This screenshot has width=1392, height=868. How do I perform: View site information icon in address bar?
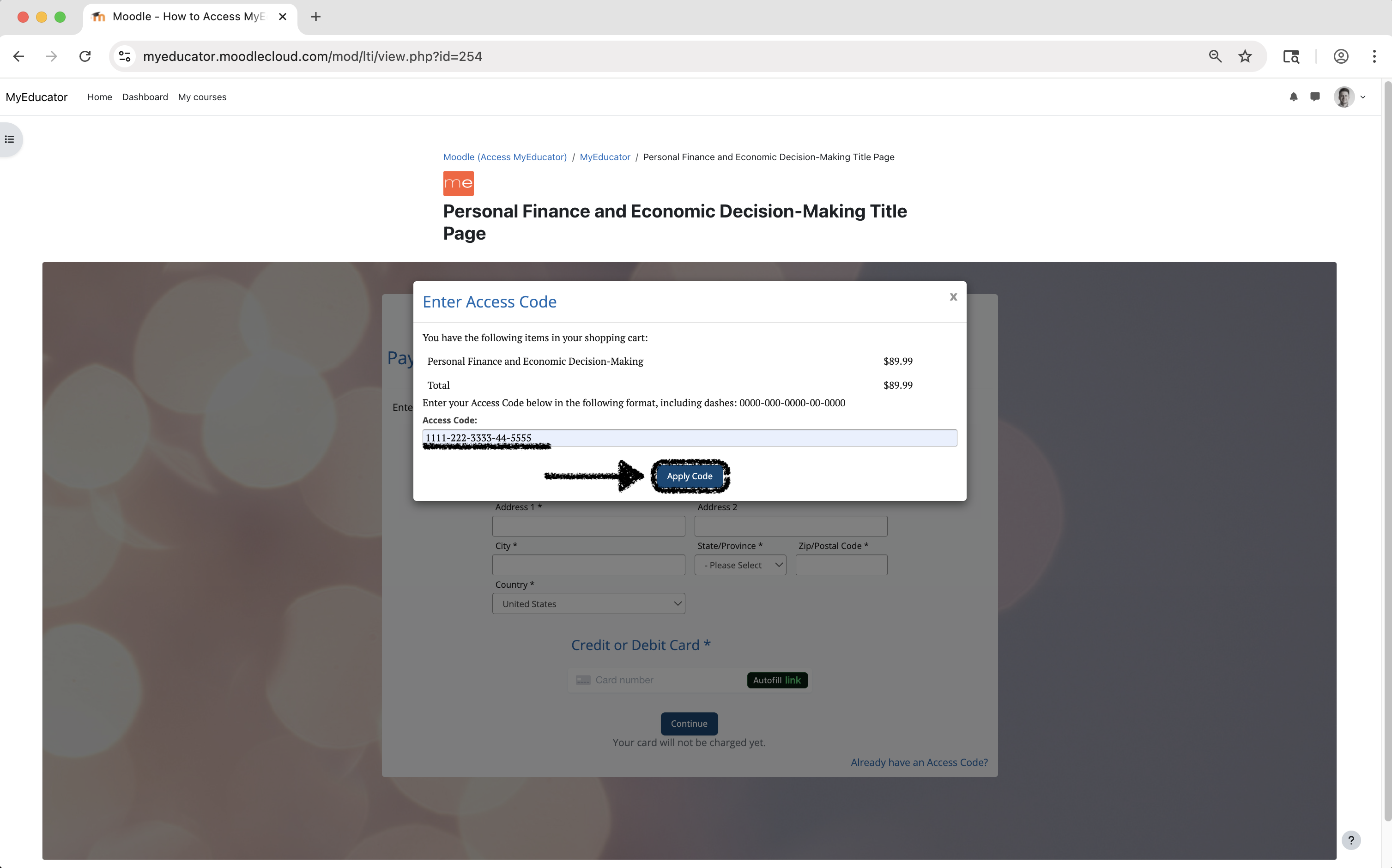click(125, 56)
